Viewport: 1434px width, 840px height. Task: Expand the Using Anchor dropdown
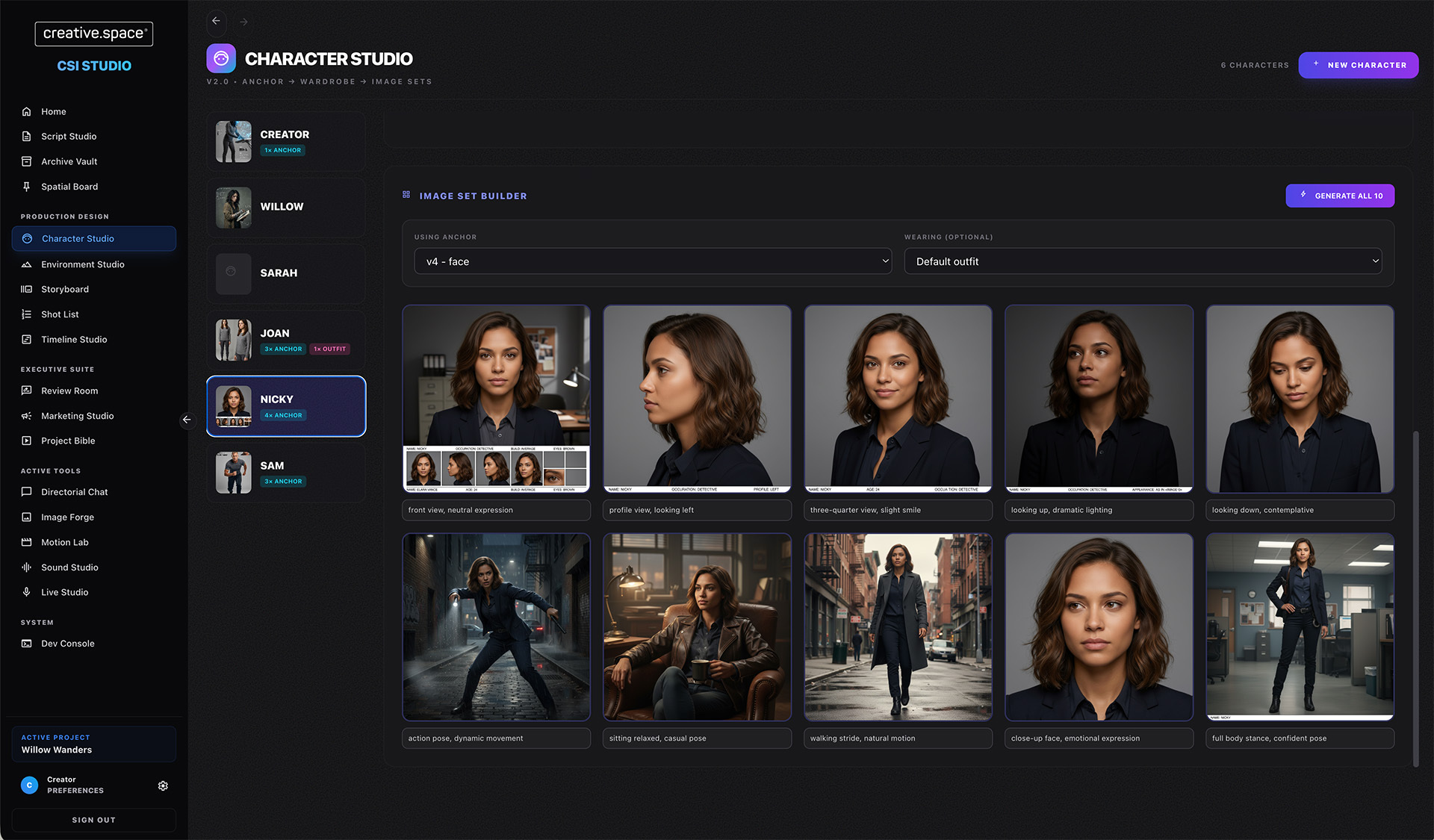(653, 261)
